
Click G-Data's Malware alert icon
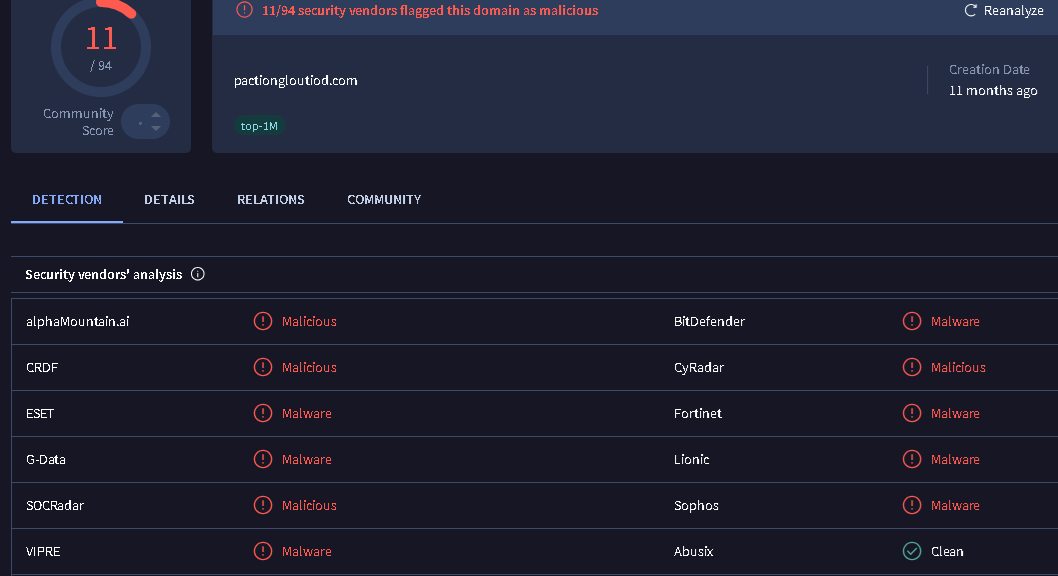coord(263,459)
